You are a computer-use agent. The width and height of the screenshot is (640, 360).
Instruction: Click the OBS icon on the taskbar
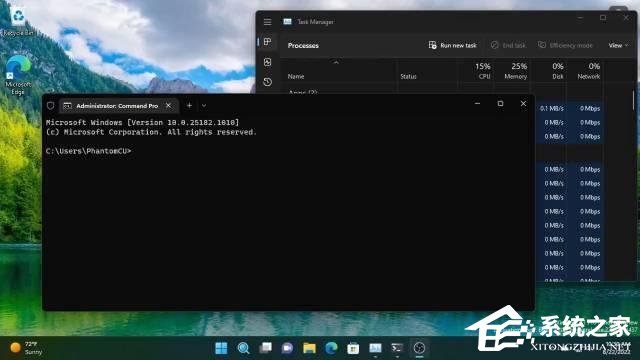point(419,348)
